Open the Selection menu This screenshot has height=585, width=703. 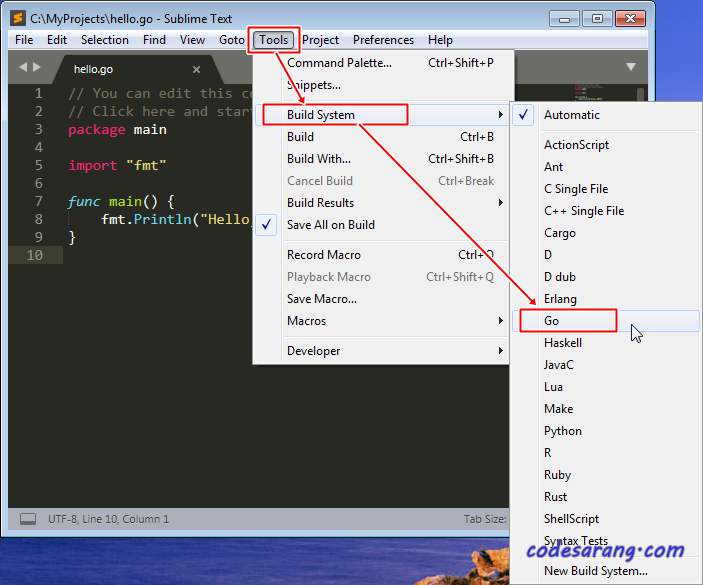click(104, 40)
